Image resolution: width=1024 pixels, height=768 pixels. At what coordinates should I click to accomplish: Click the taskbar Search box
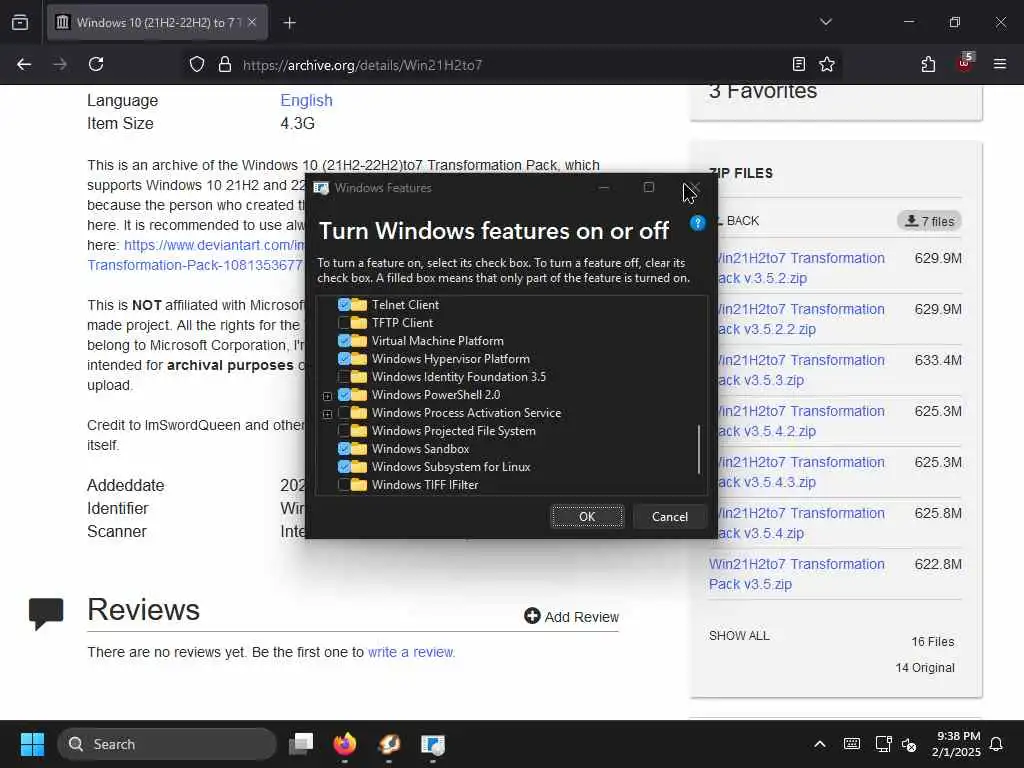pos(167,744)
